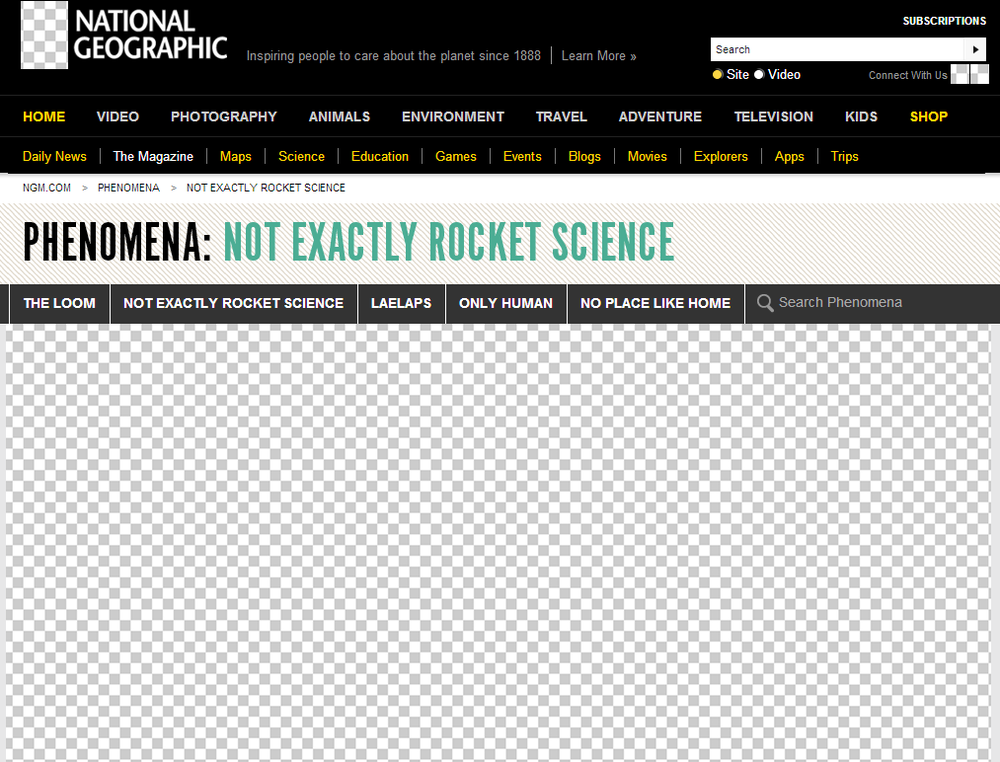This screenshot has width=1000, height=762.
Task: Click Not Exactly Rocket Science breadcrumb
Action: click(265, 187)
